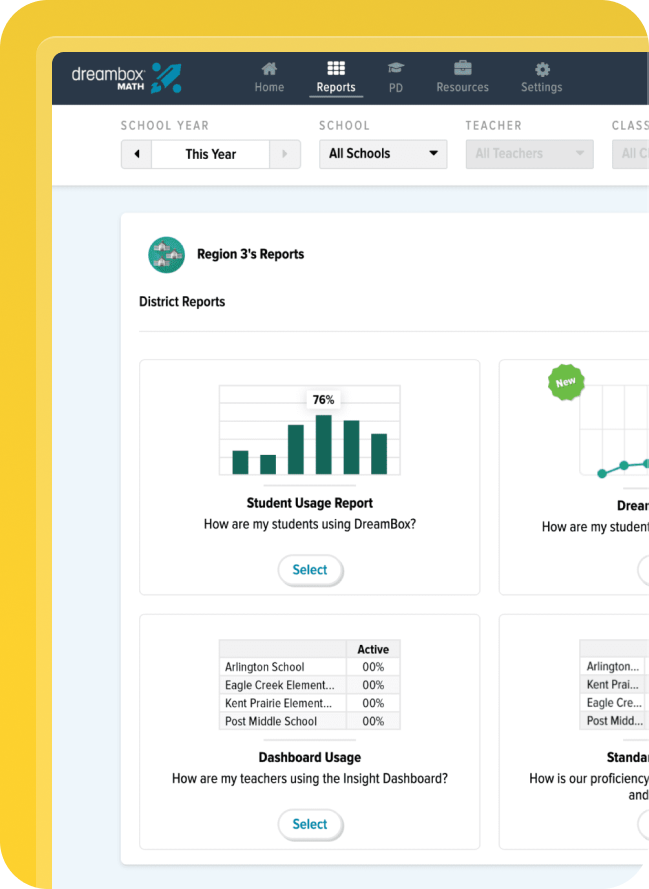Viewport: 649px width, 889px height.
Task: Click the Region 3 district avatar icon
Action: 166,255
